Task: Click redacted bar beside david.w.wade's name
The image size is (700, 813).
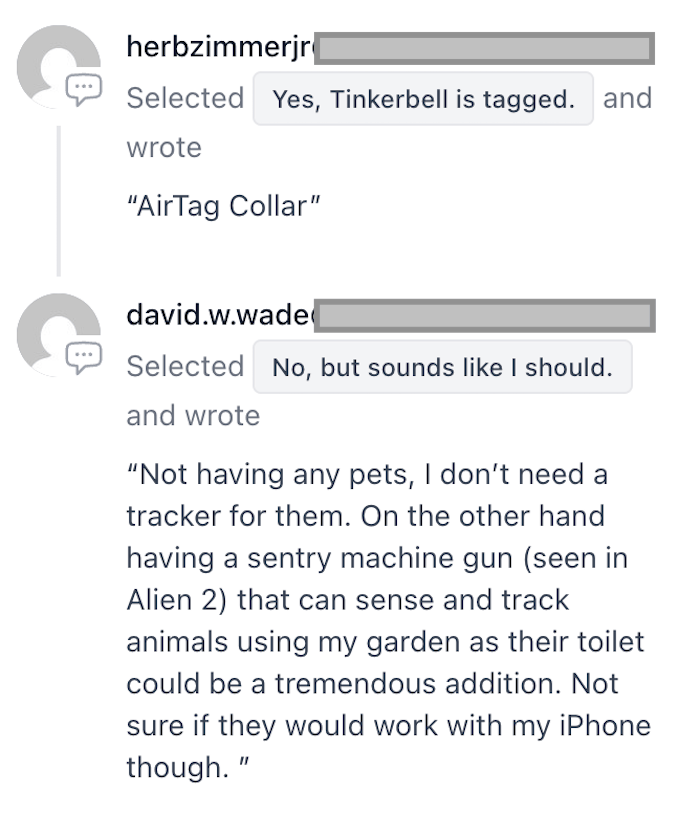Action: click(x=484, y=317)
